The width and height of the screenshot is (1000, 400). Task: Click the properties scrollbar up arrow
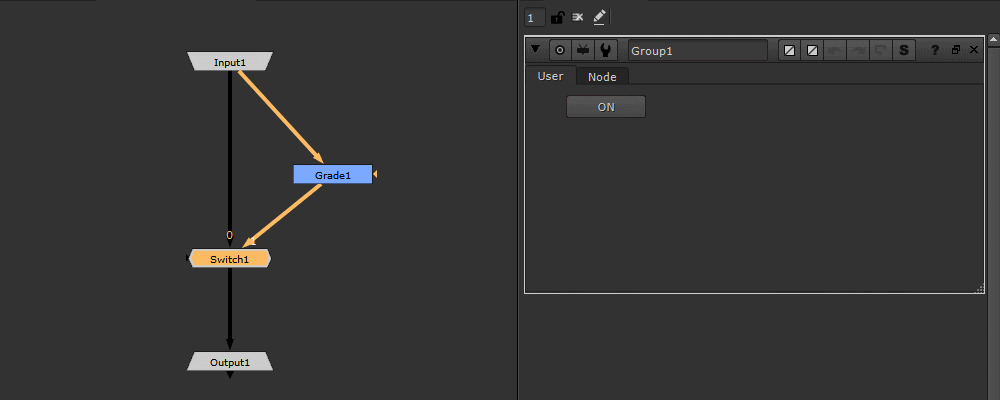994,40
